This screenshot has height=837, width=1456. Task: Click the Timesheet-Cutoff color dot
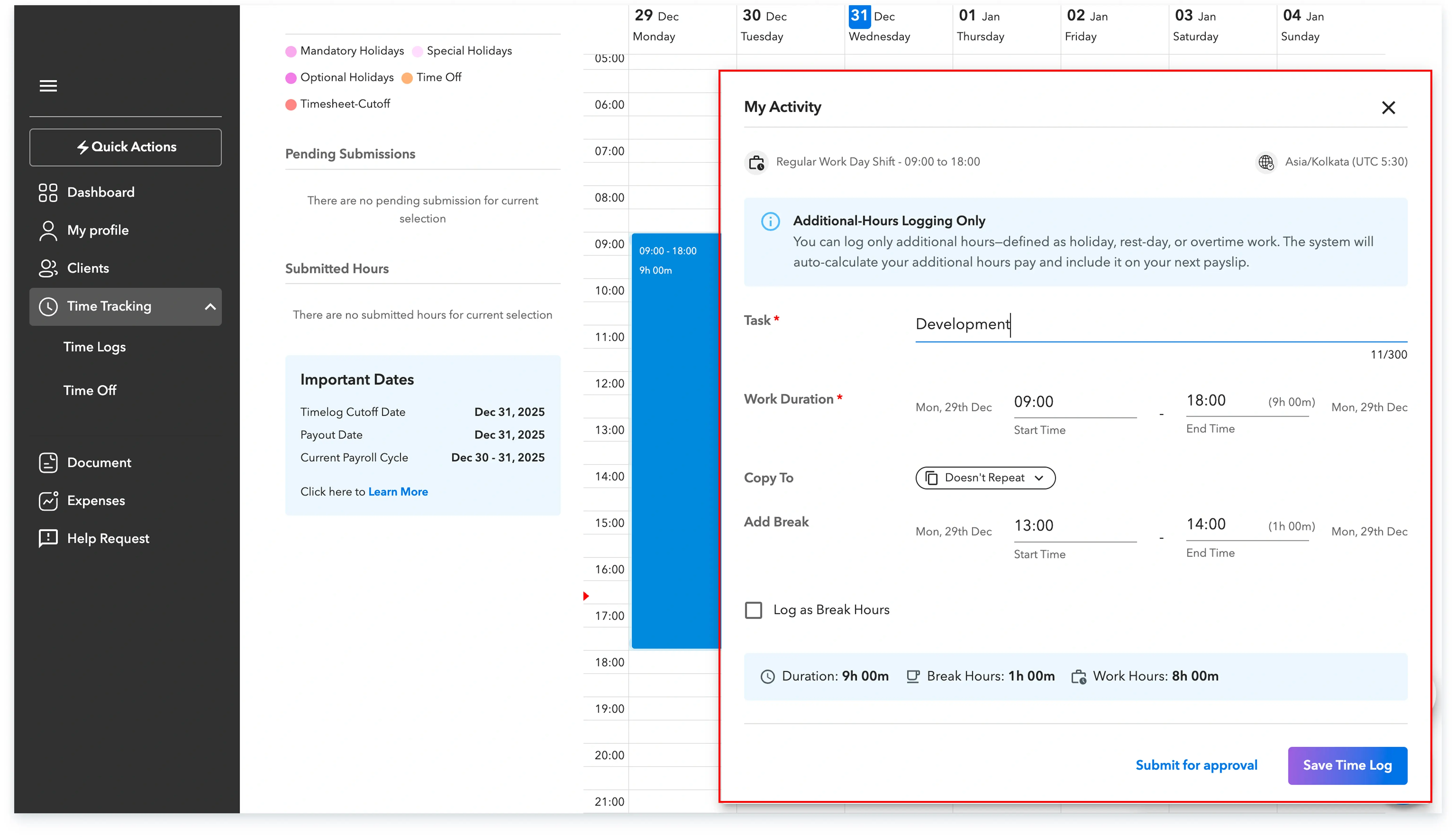point(291,104)
